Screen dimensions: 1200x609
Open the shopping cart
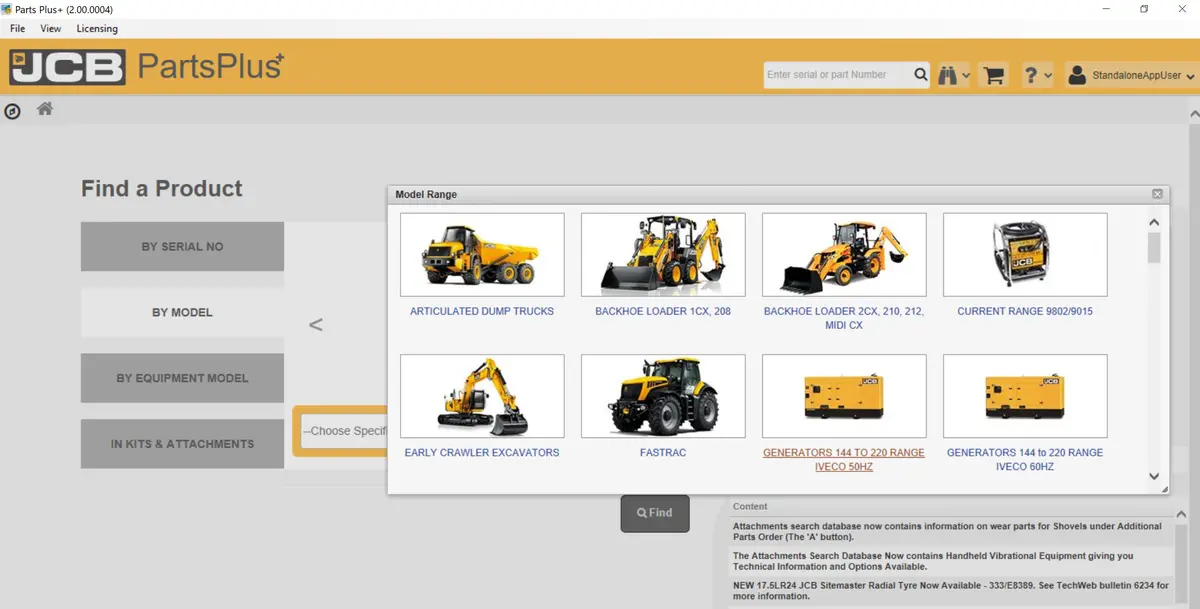[x=993, y=75]
